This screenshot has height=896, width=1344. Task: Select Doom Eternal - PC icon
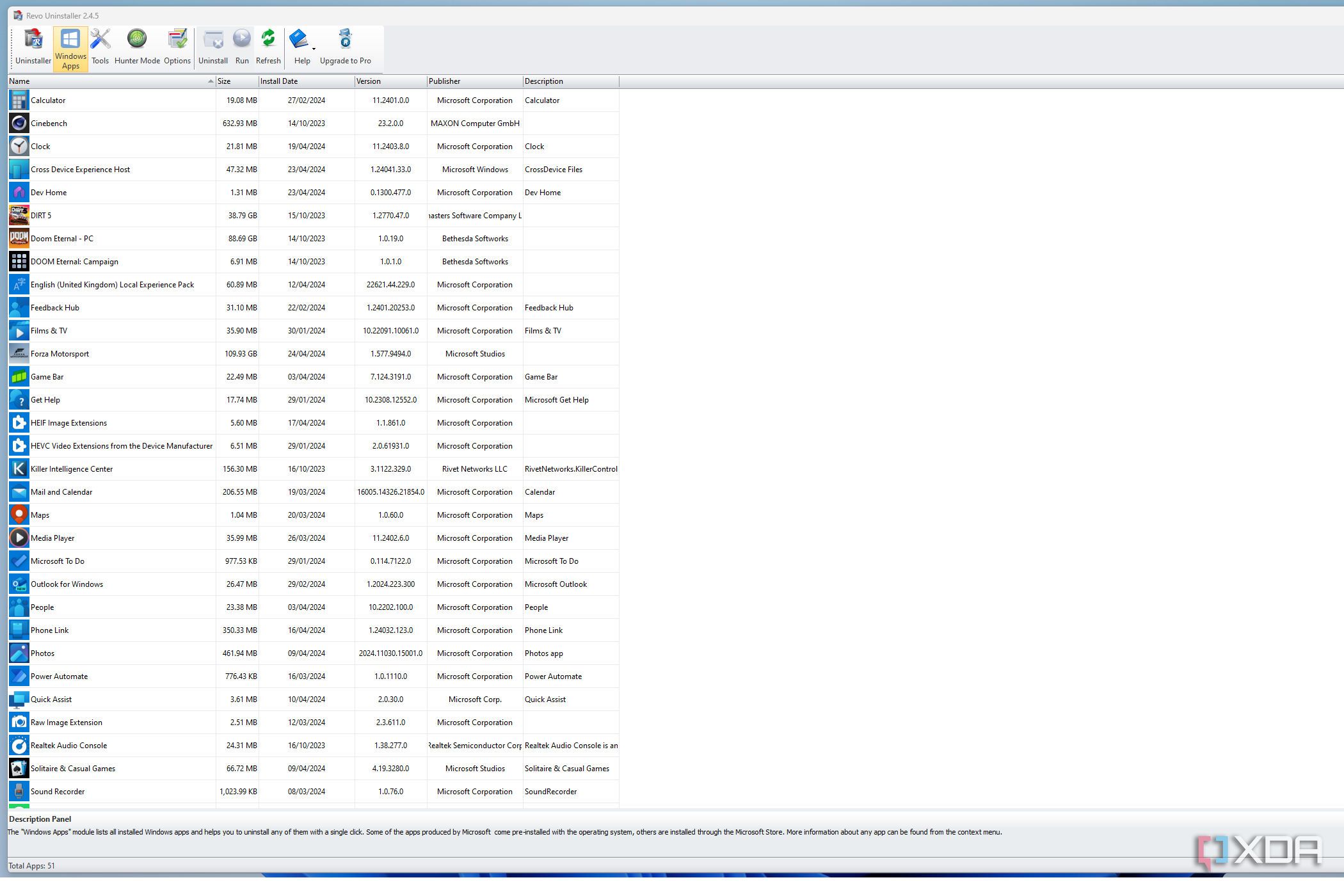(19, 239)
